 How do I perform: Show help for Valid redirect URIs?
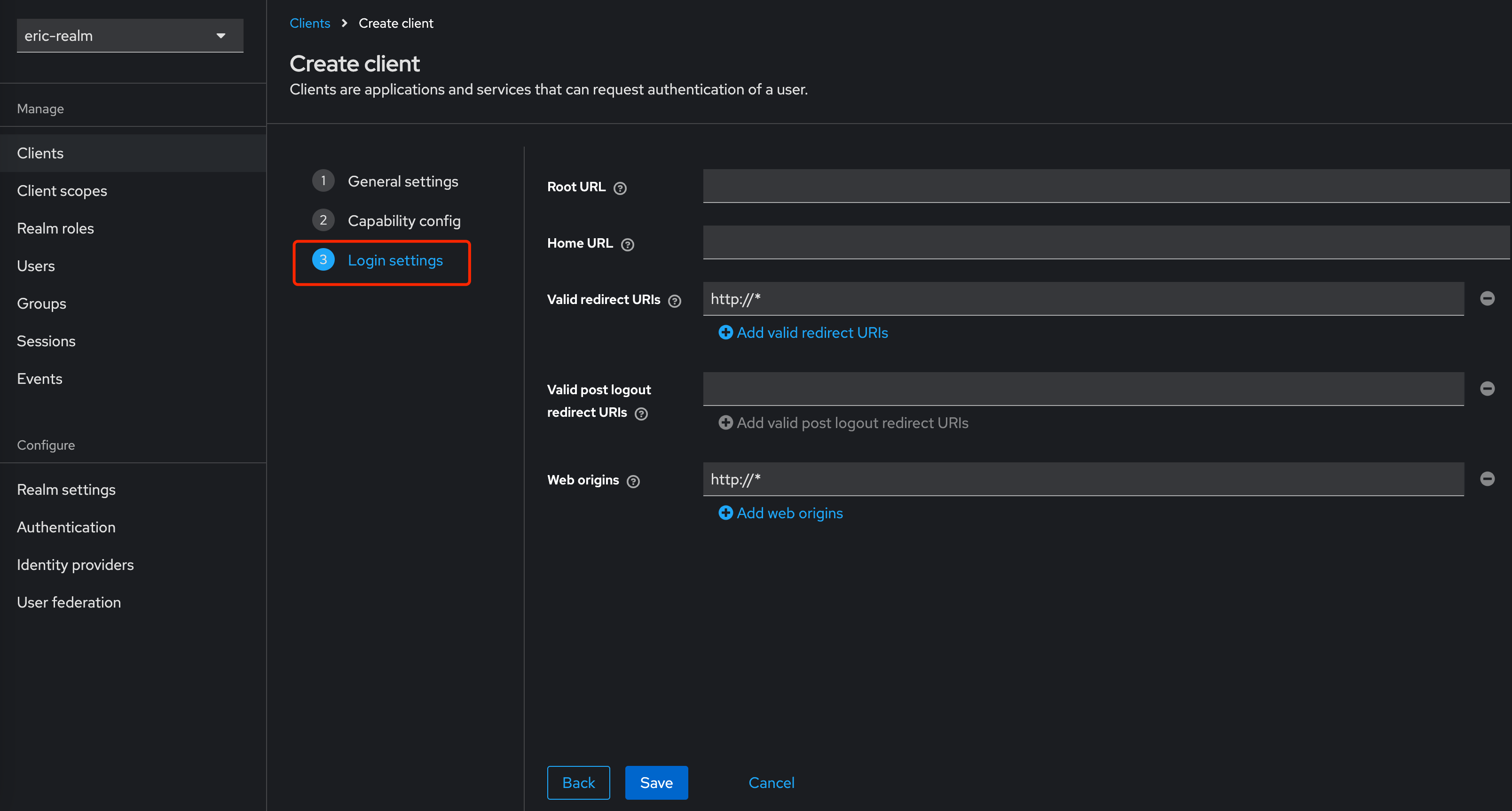click(675, 300)
